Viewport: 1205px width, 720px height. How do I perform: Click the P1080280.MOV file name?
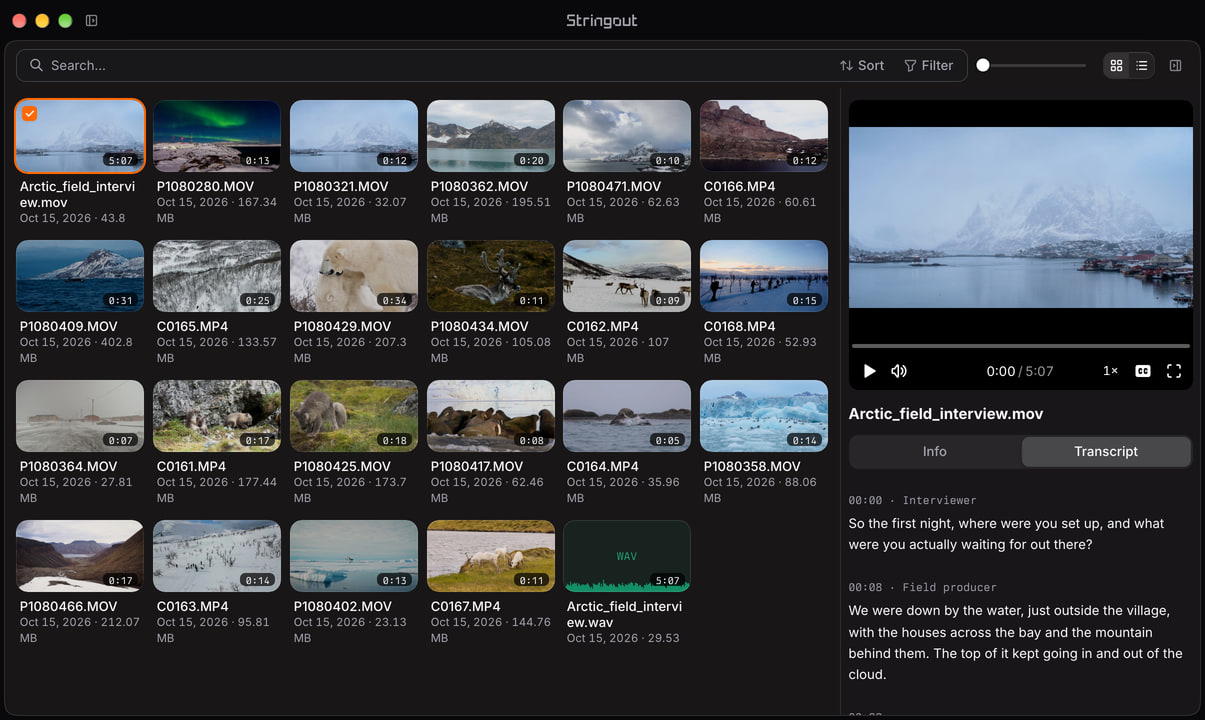[x=205, y=186]
